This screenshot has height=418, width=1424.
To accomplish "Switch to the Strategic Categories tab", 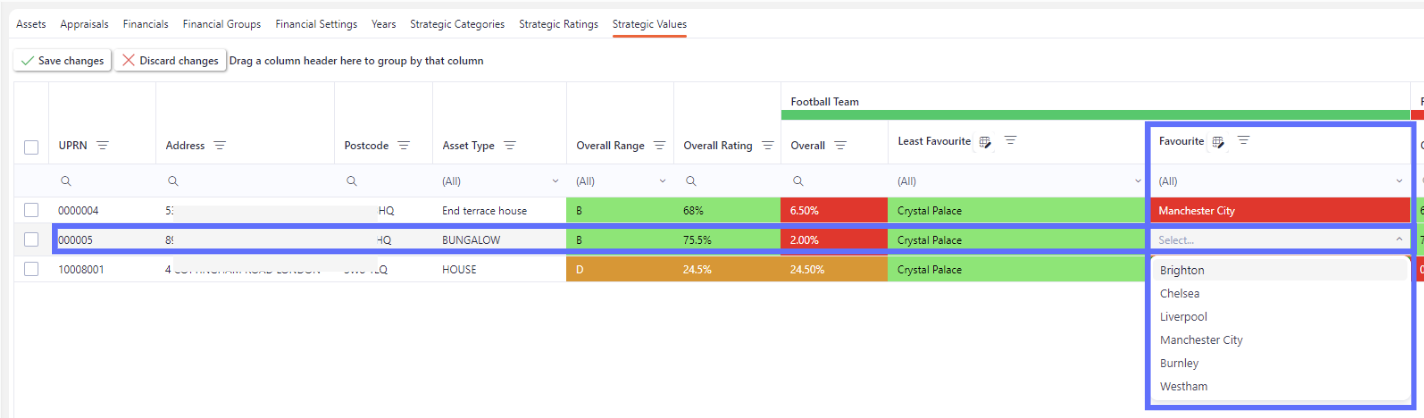I will pyautogui.click(x=457, y=24).
